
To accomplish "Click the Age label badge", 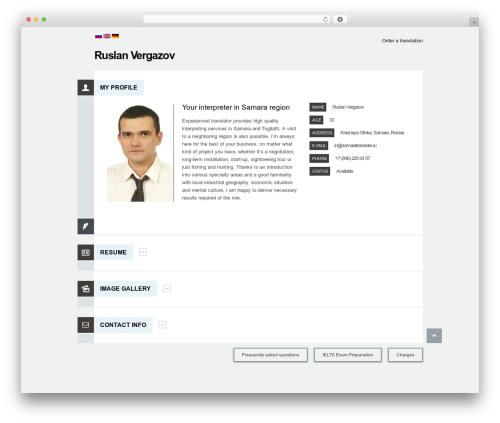I will pyautogui.click(x=316, y=120).
